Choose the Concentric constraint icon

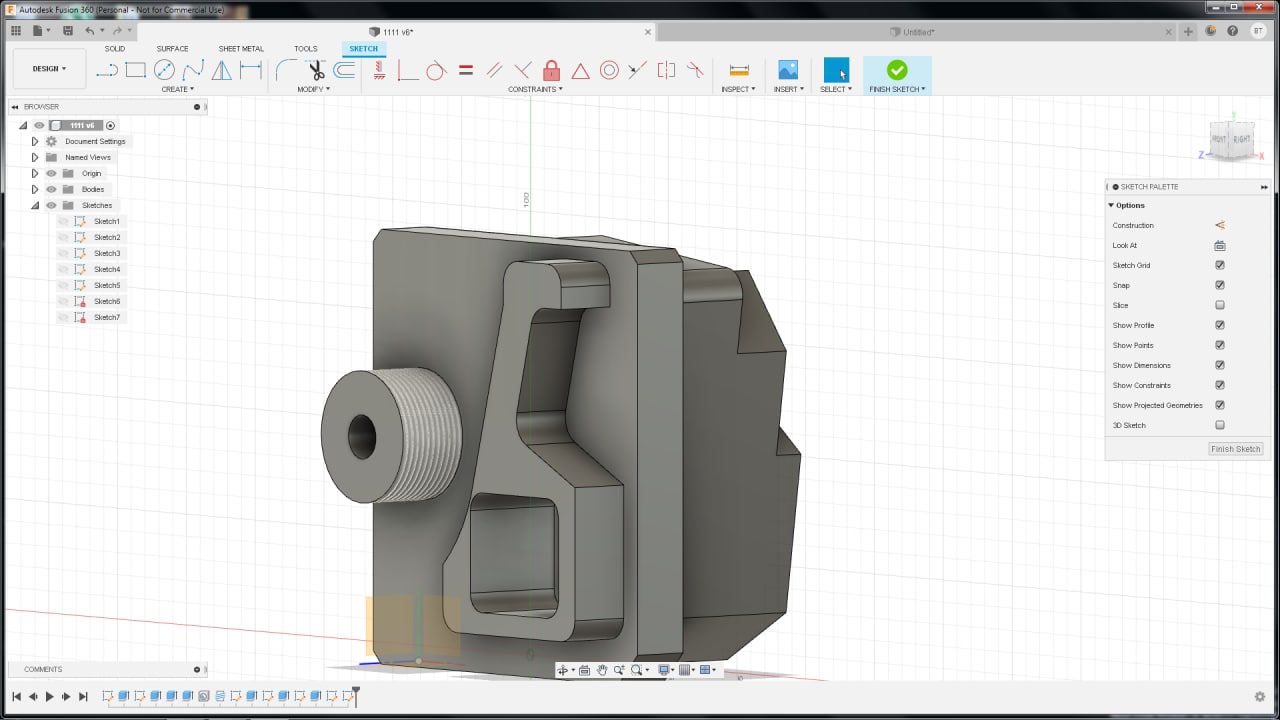click(x=609, y=70)
